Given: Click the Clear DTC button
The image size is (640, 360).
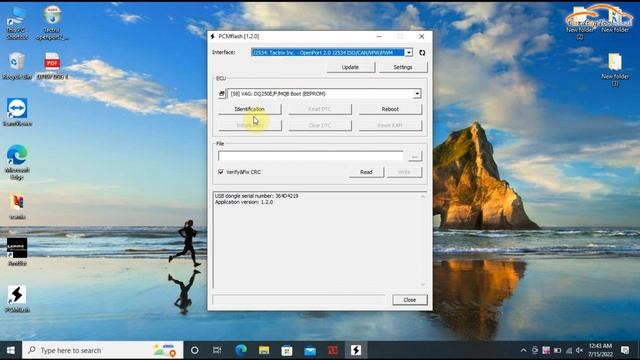Looking at the screenshot, I should pos(320,125).
